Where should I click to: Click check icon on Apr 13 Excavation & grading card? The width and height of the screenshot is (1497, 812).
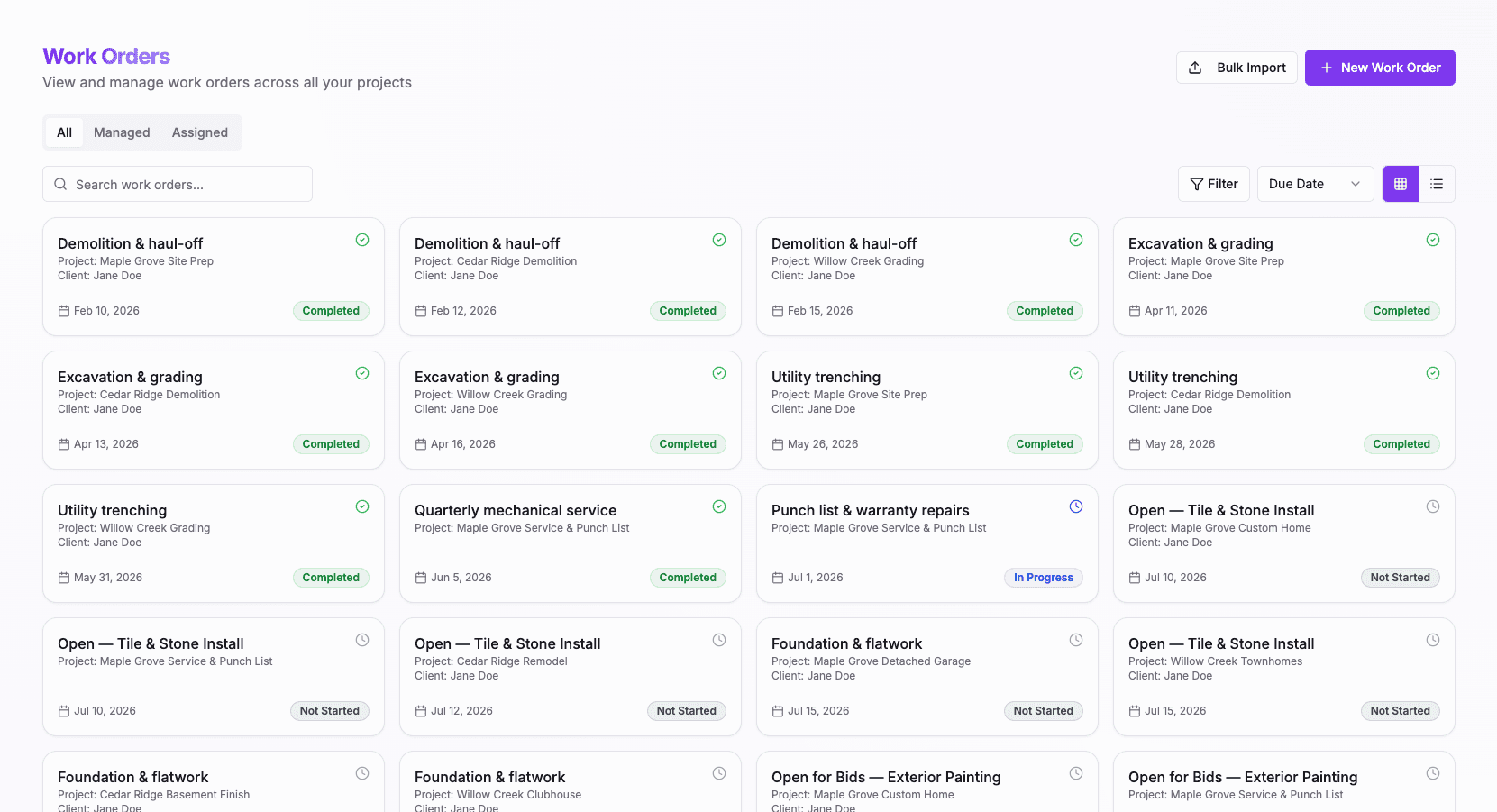pos(362,373)
